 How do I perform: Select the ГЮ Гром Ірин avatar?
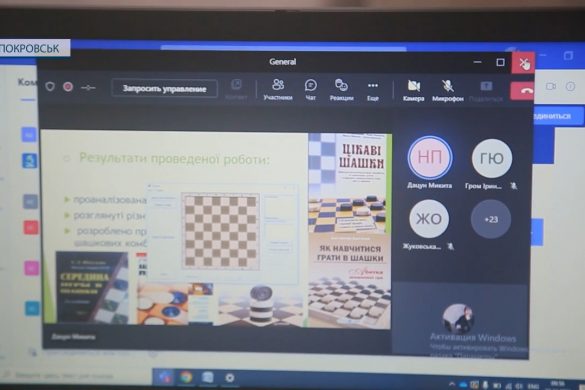[492, 158]
